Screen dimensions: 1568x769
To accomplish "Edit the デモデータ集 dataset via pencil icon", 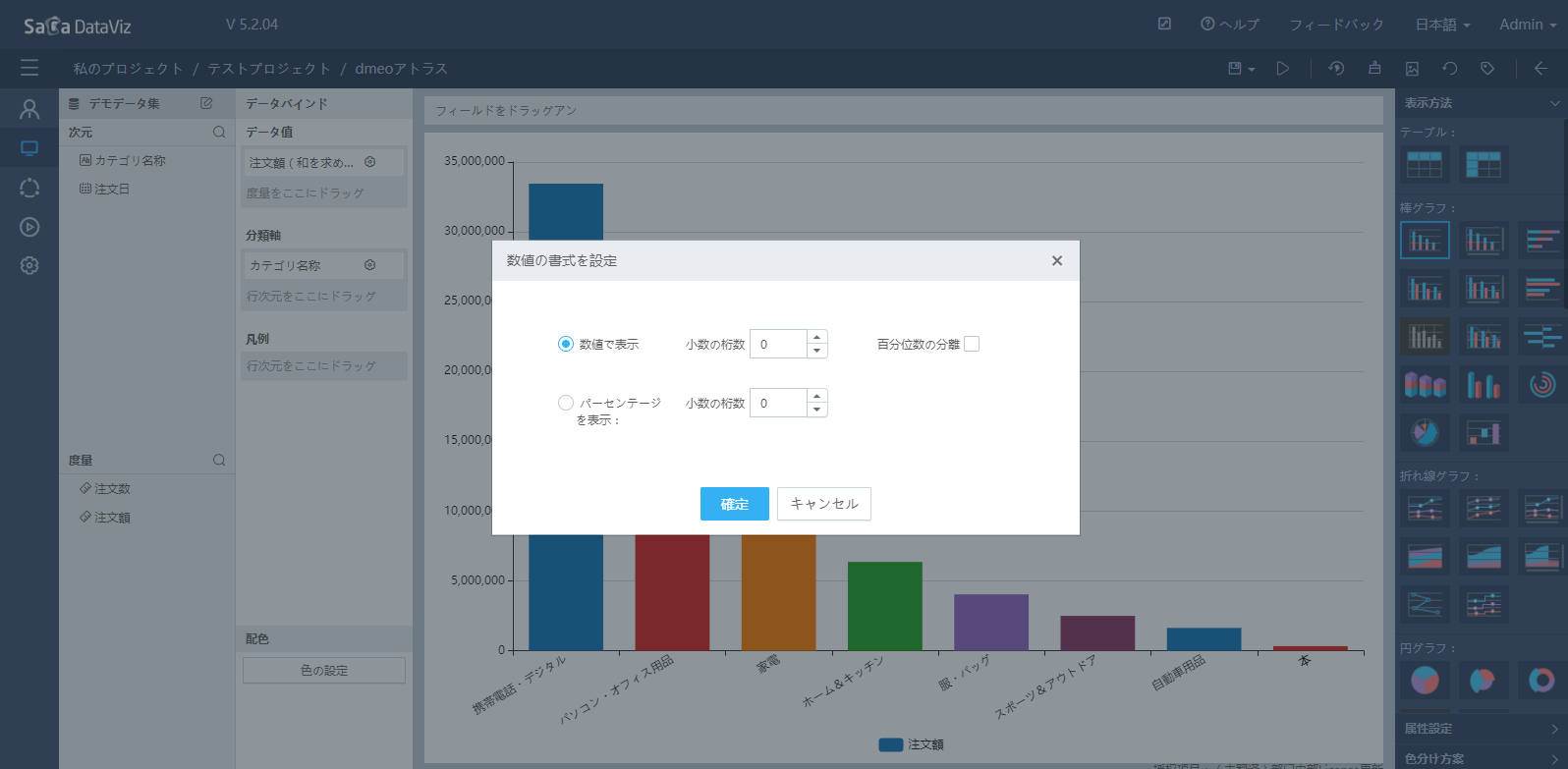I will (206, 103).
